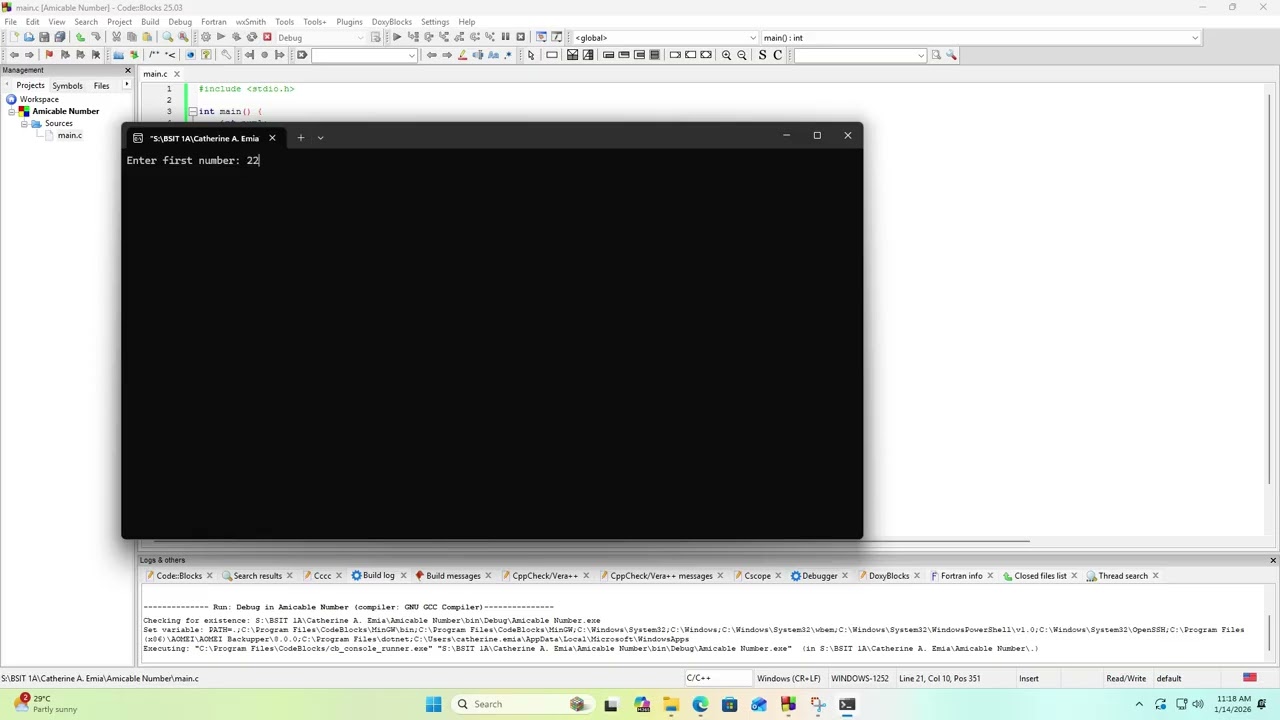
Task: Switch to the Files management tab
Action: click(x=101, y=85)
